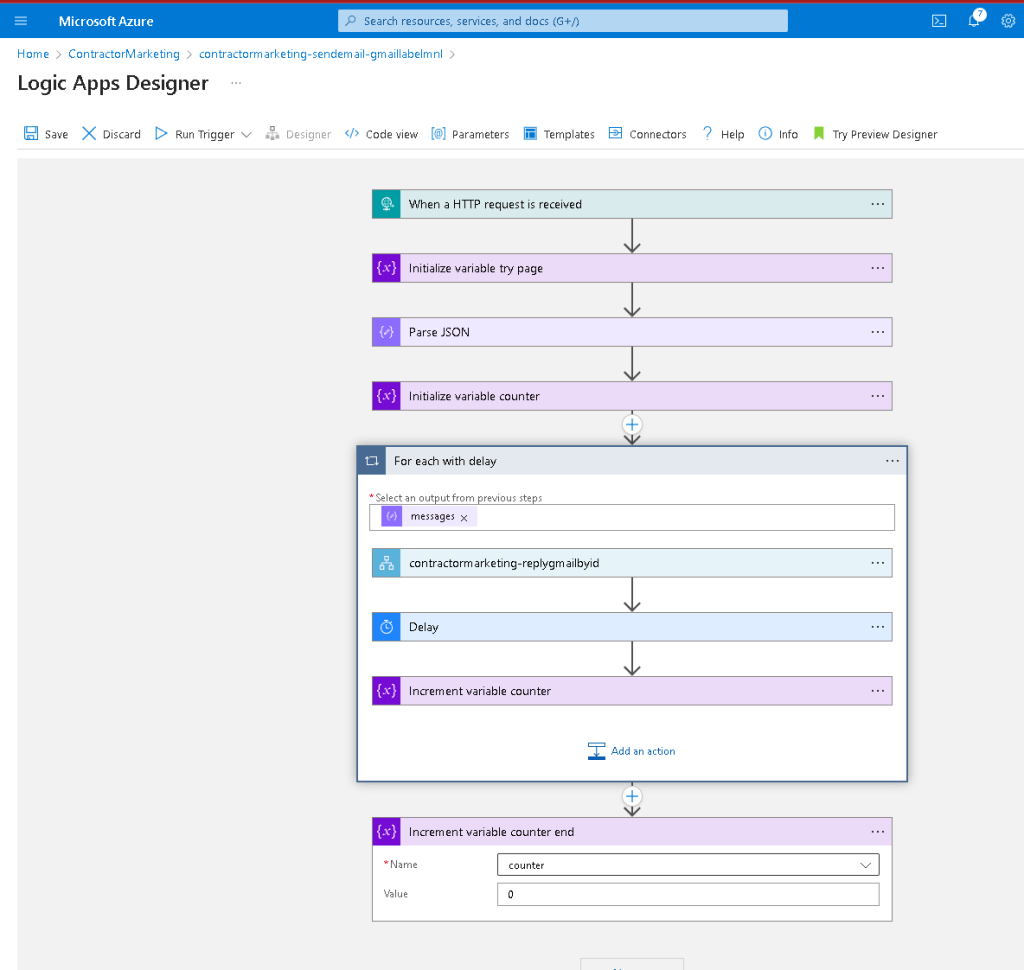Screen dimensions: 1024x970
Task: Open menu for Increment variable counter
Action: tap(878, 690)
